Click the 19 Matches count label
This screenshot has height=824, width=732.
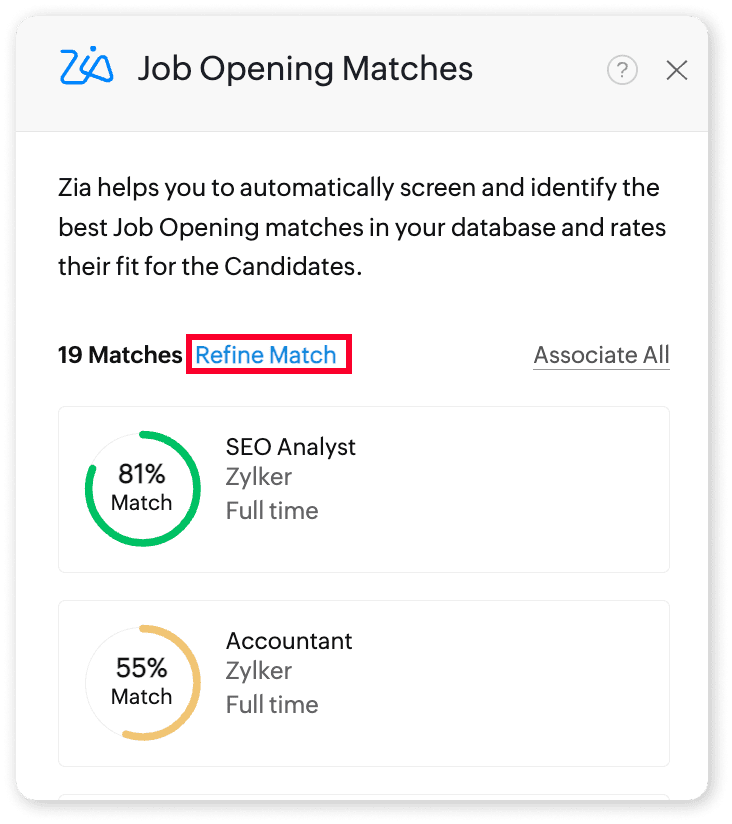(120, 355)
